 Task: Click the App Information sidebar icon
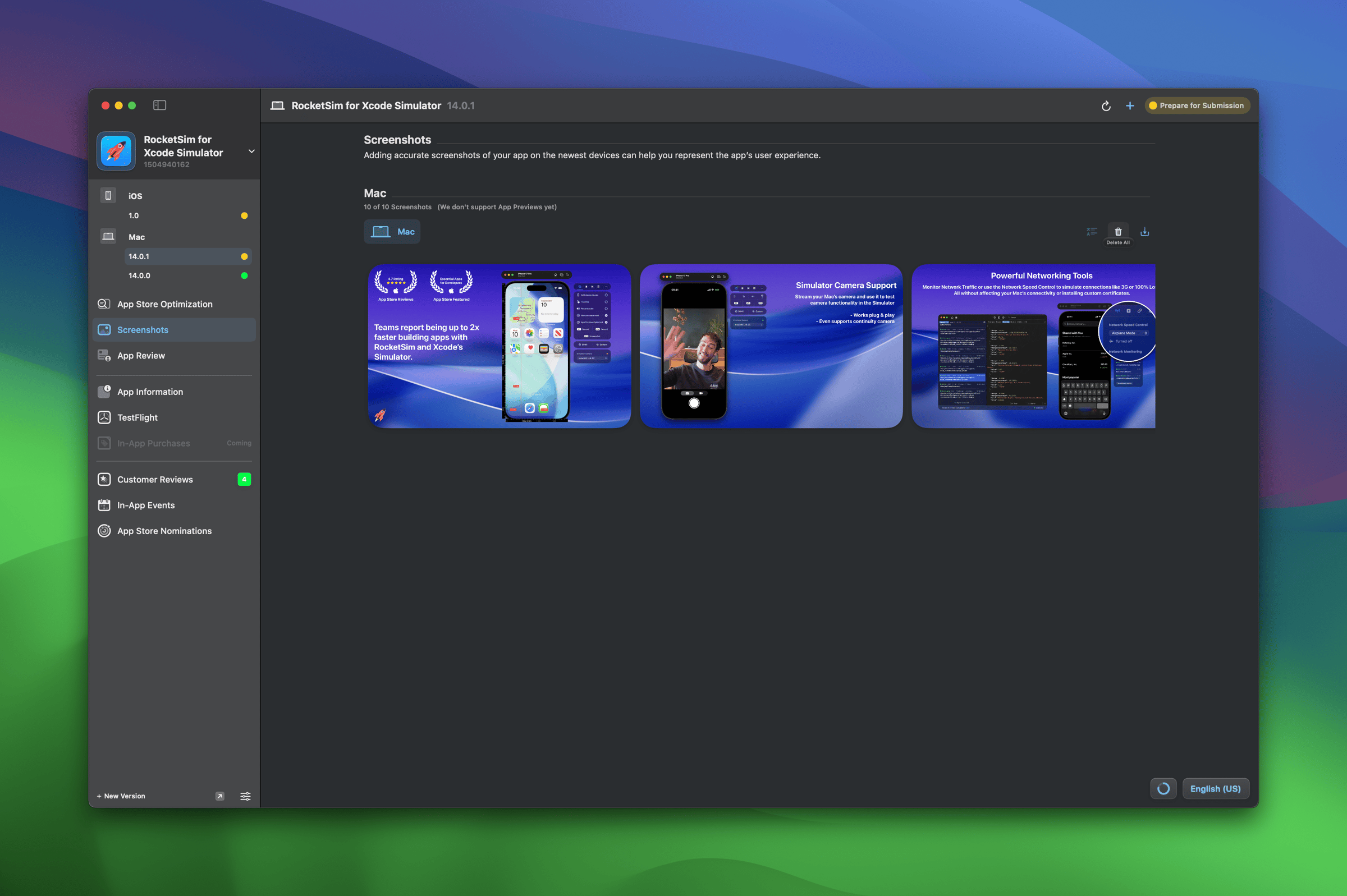pyautogui.click(x=104, y=392)
